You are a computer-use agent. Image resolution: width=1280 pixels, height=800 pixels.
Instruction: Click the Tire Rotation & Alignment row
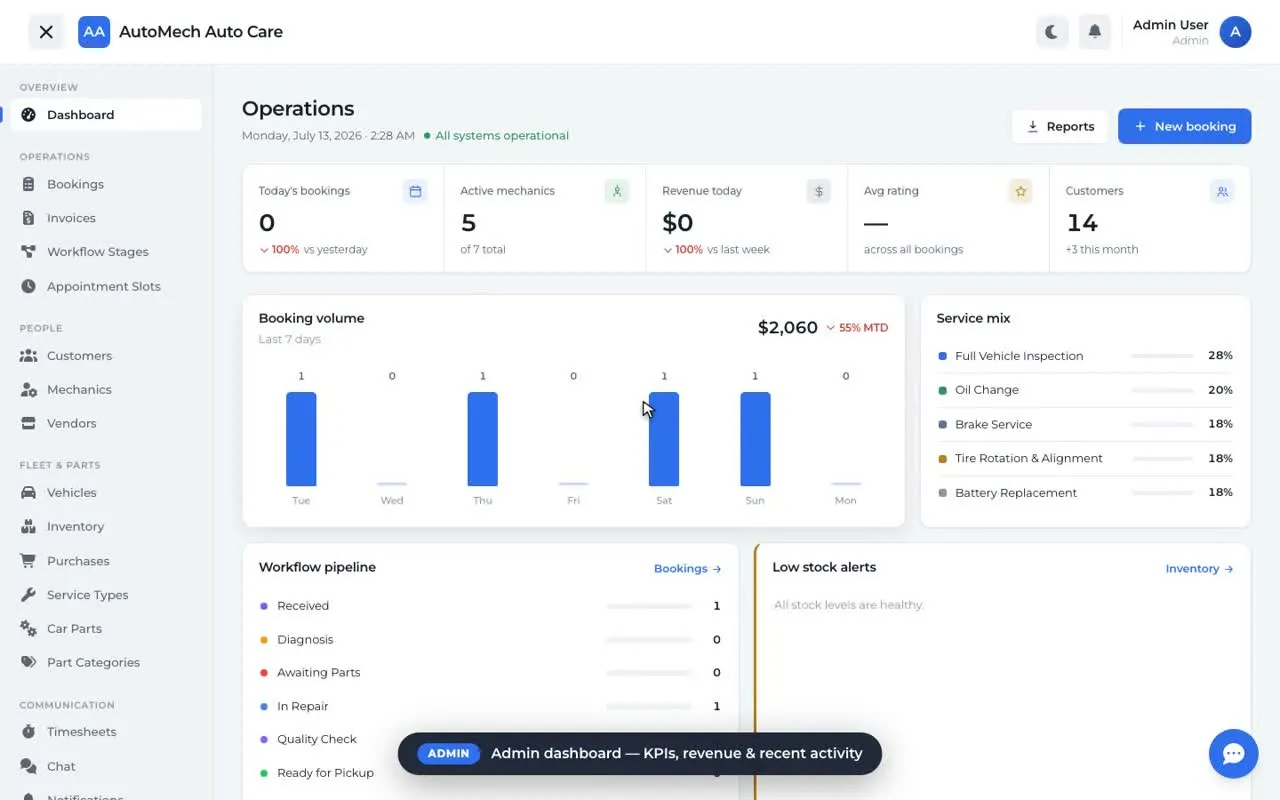tap(1085, 458)
